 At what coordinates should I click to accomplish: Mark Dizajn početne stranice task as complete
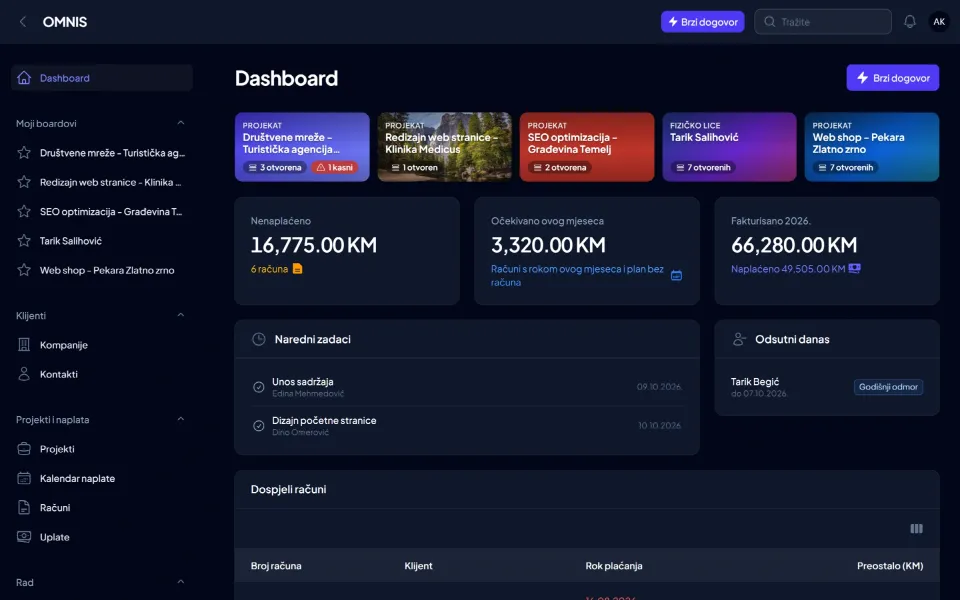coord(258,426)
